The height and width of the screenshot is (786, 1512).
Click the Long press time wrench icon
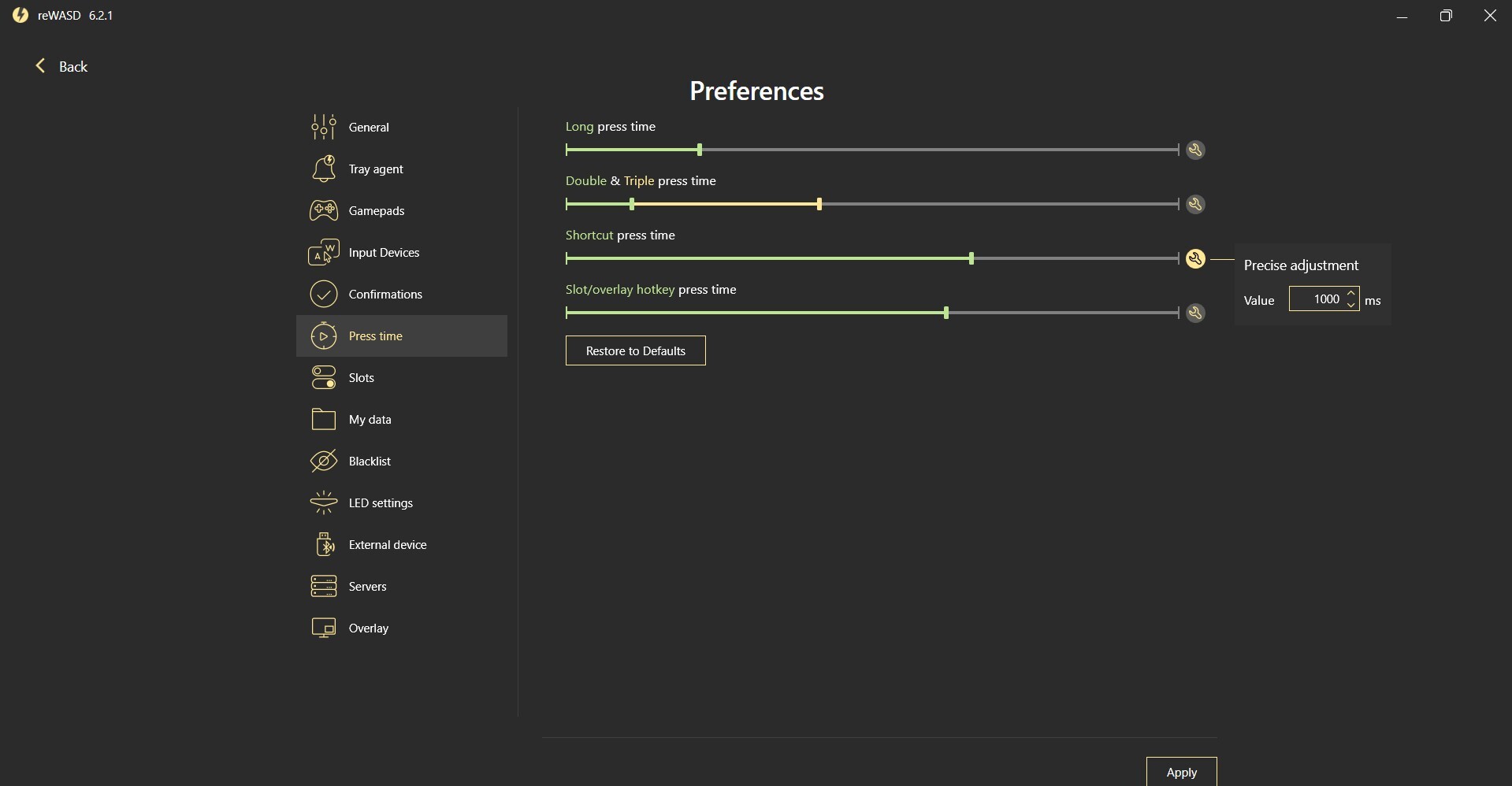click(x=1195, y=150)
